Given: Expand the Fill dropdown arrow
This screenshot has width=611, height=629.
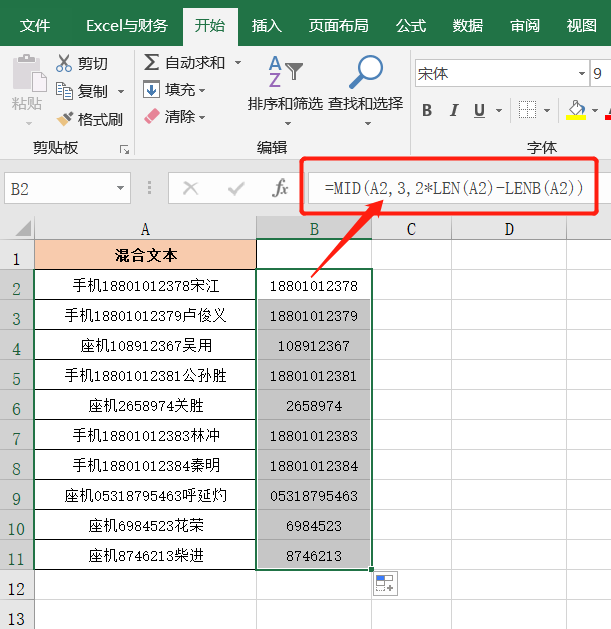Looking at the screenshot, I should click(x=202, y=90).
